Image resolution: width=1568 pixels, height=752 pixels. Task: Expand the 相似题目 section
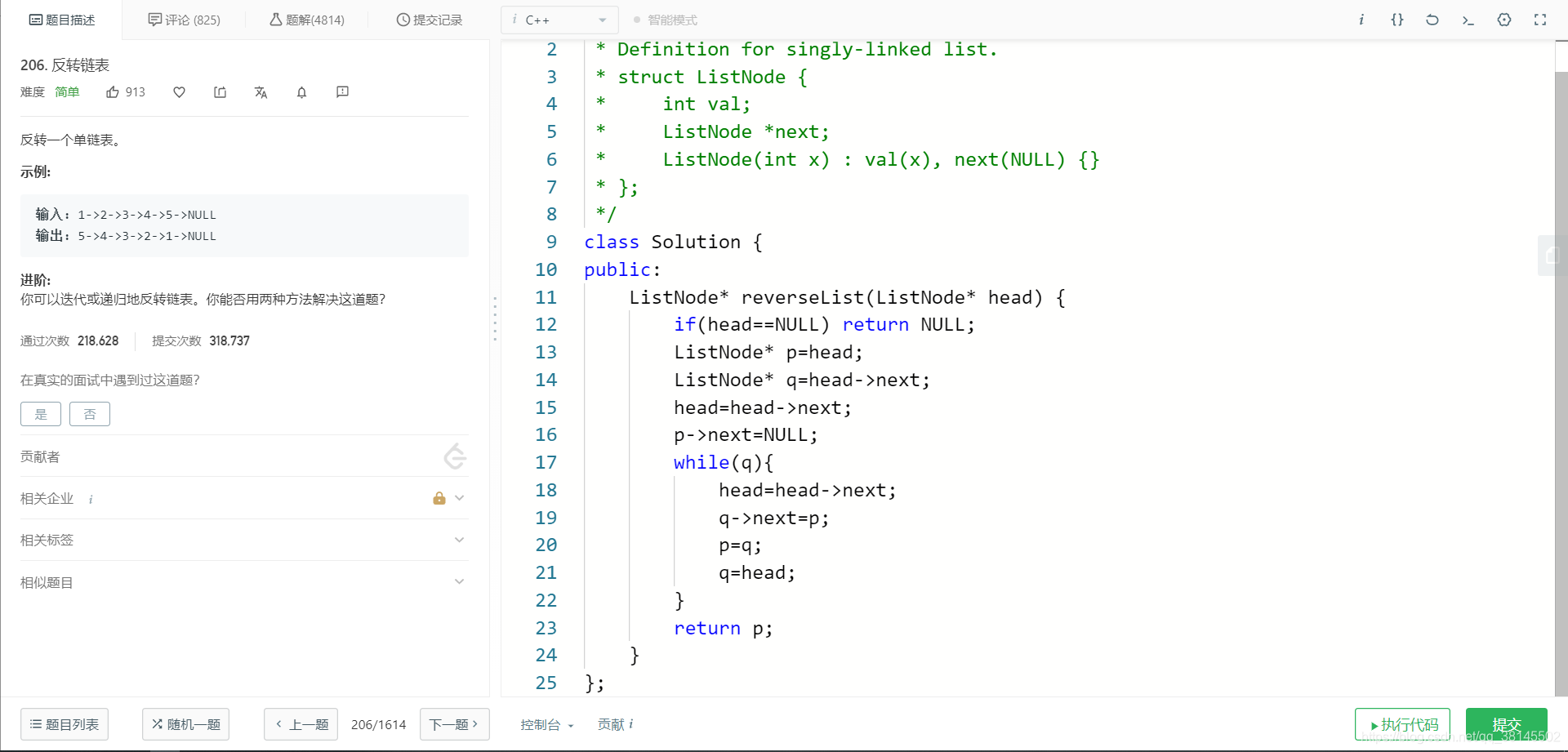pyautogui.click(x=460, y=581)
